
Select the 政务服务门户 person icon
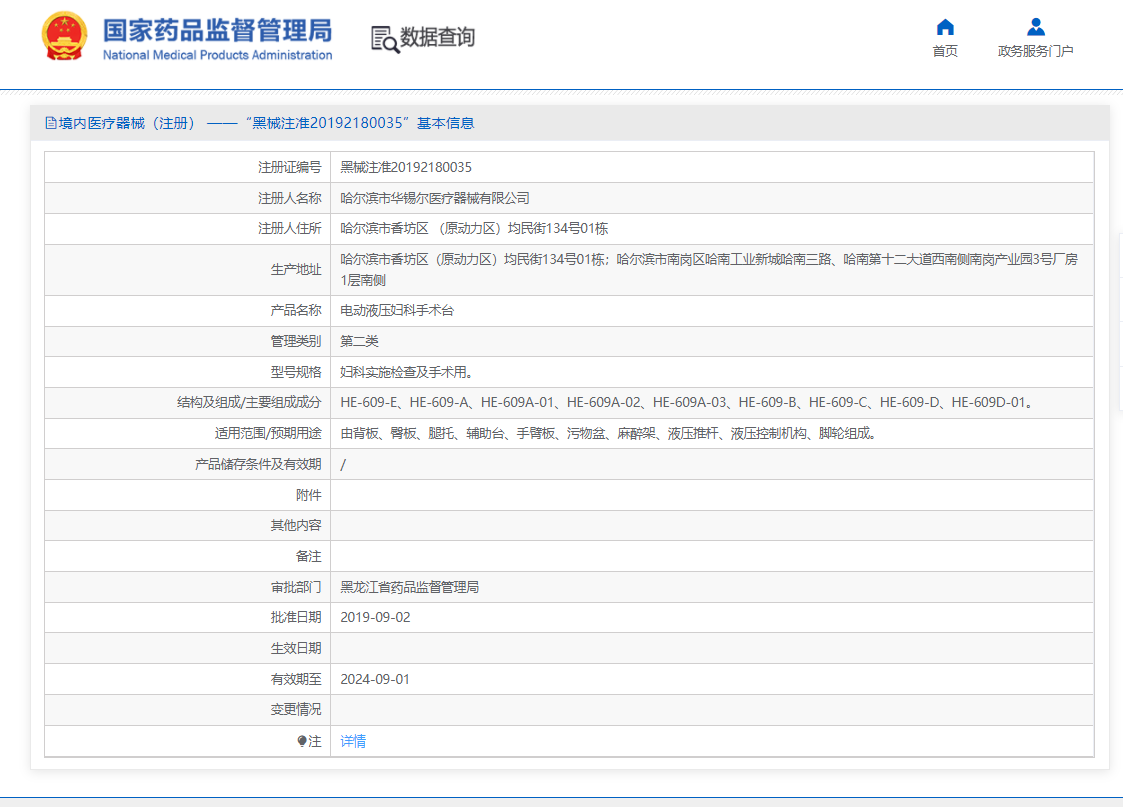click(1034, 27)
